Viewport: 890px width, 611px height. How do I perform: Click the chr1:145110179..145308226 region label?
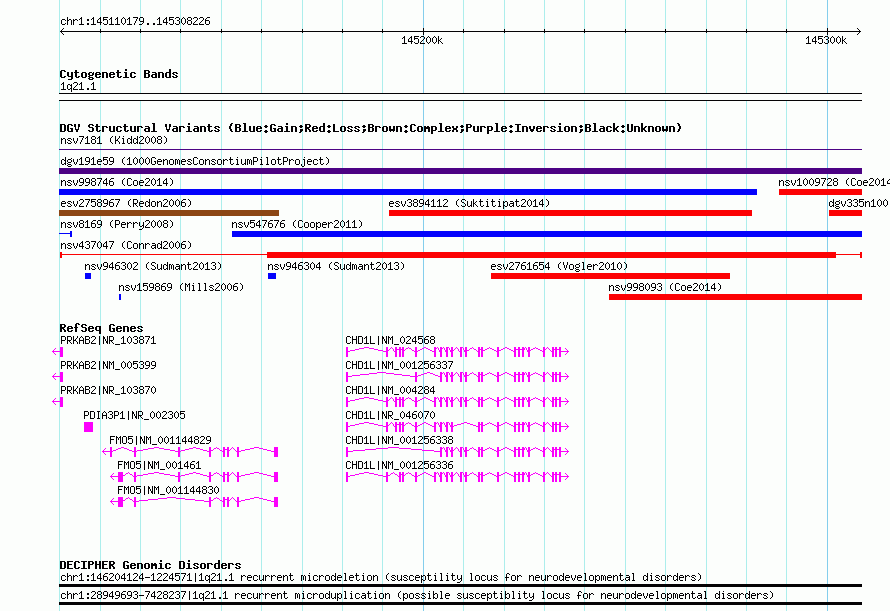[x=135, y=22]
